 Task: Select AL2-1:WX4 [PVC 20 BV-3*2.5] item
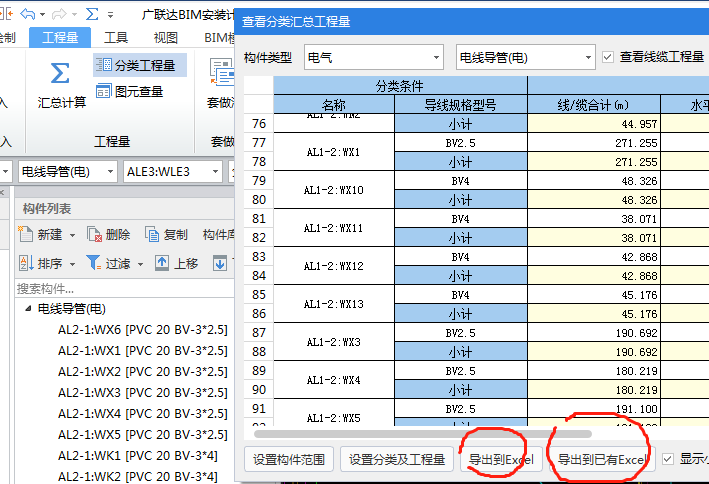point(143,413)
